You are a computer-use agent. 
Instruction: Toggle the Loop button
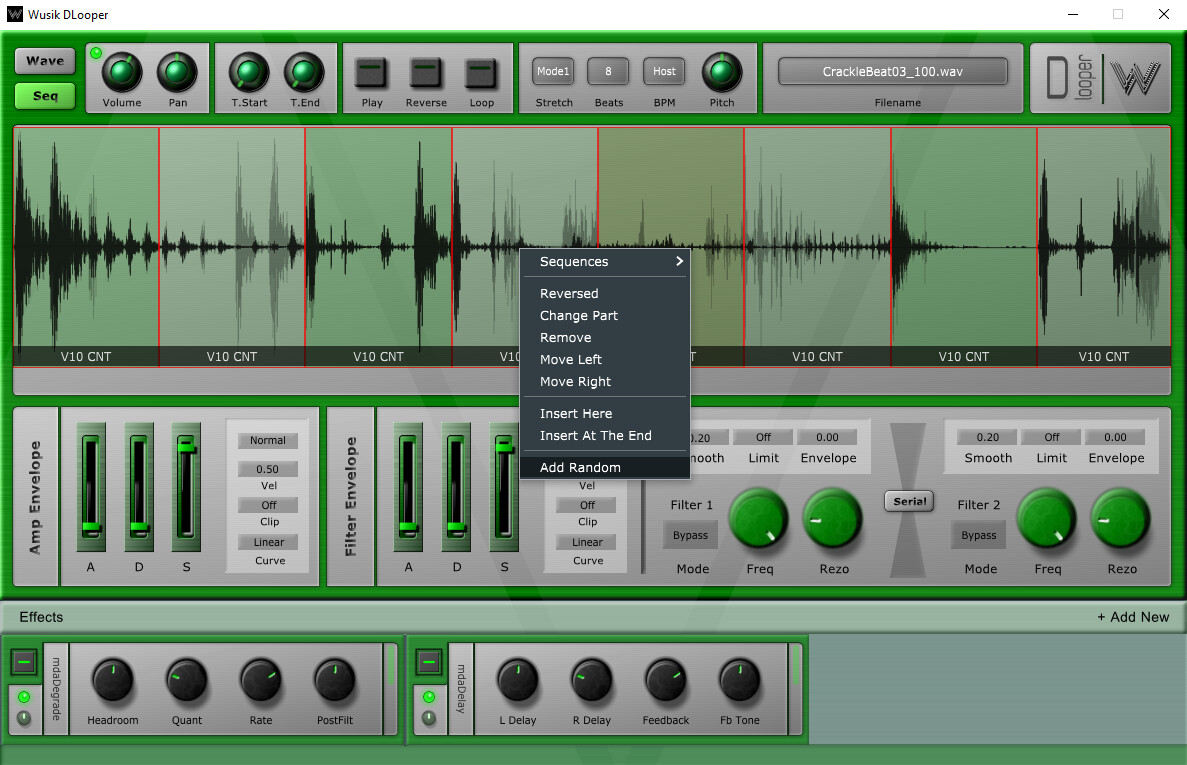(x=481, y=73)
